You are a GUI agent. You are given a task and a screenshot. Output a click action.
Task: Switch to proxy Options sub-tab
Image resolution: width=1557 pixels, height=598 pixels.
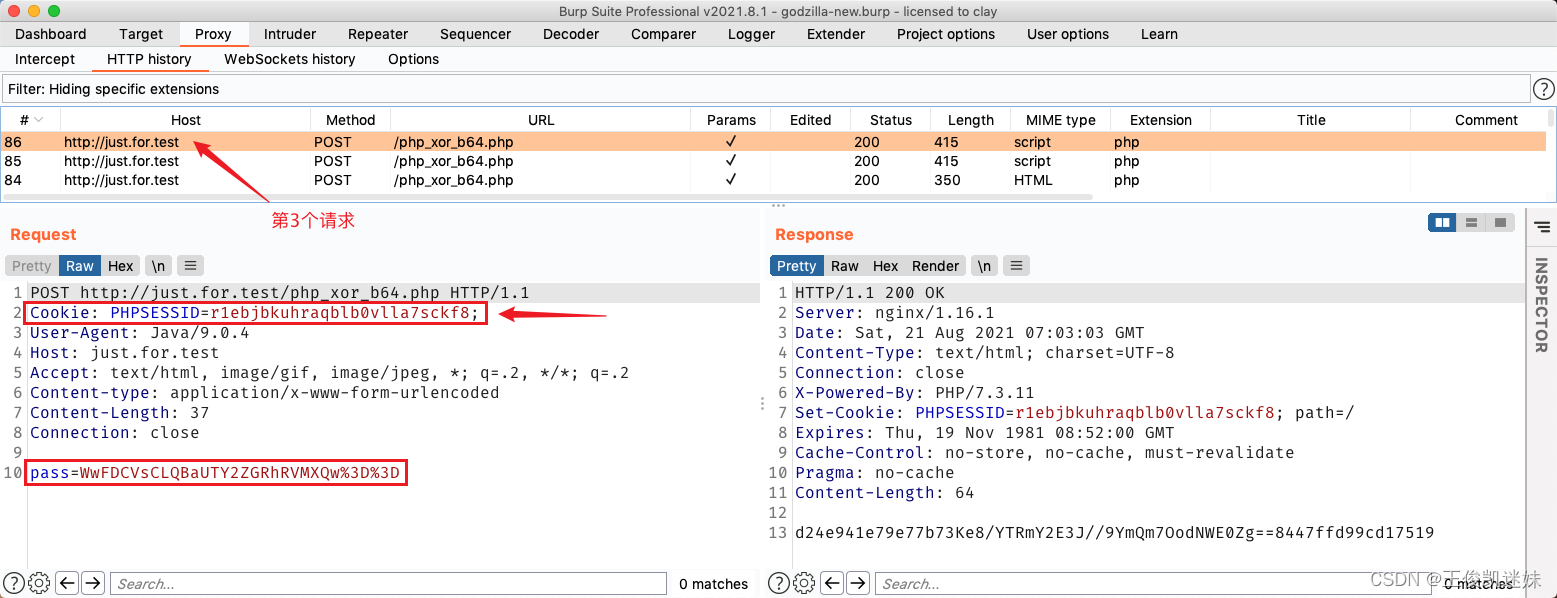click(x=413, y=59)
